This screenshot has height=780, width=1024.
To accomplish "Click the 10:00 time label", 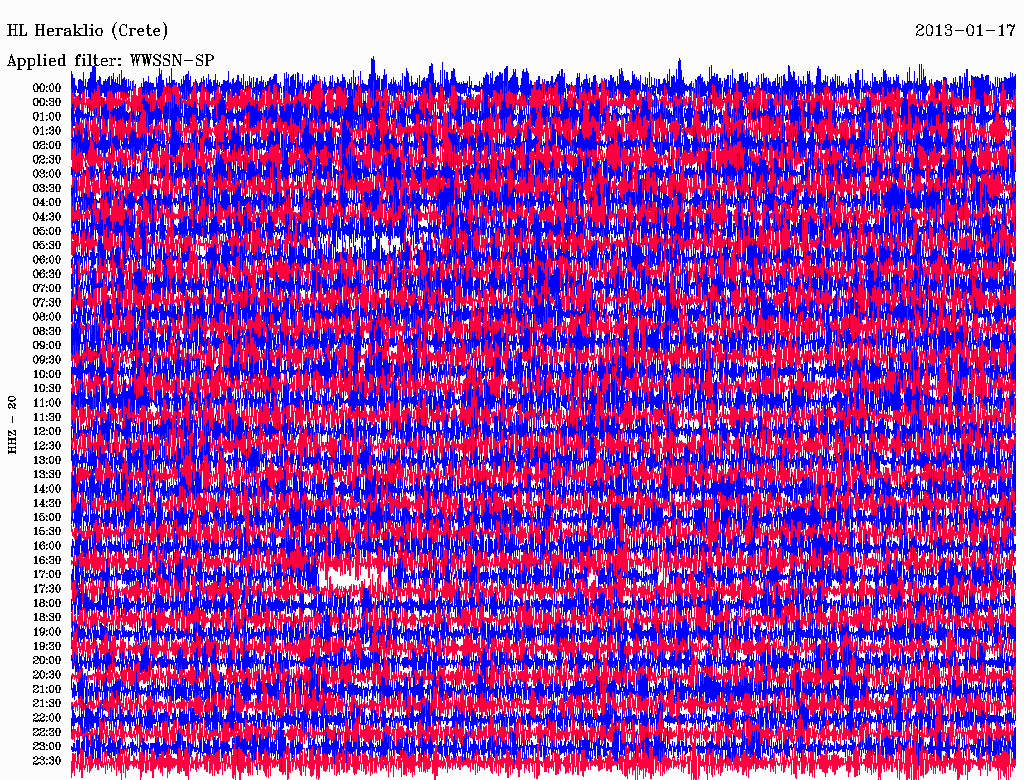I will click(x=47, y=374).
